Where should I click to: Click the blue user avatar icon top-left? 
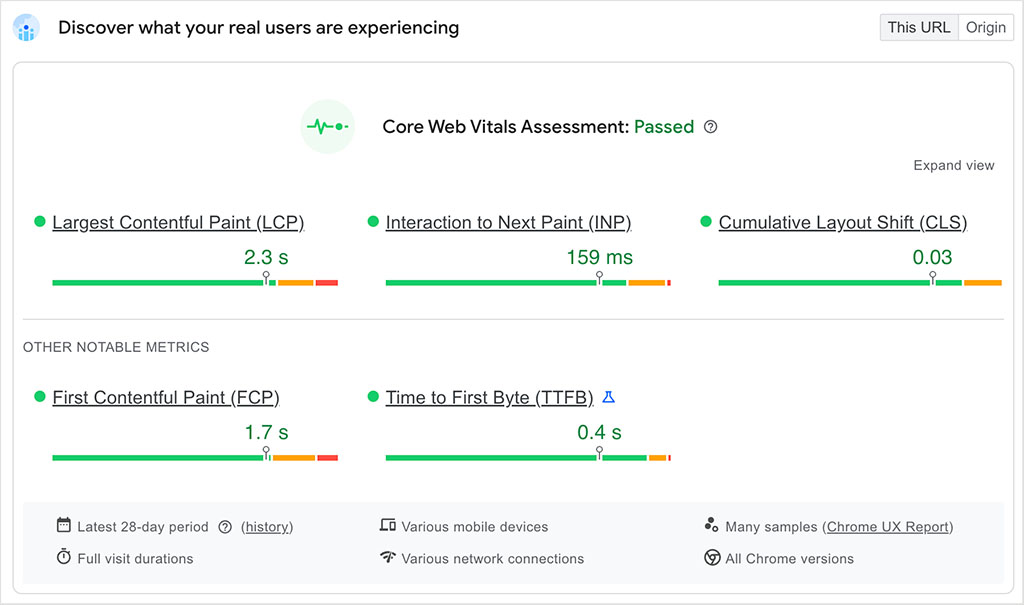click(26, 28)
